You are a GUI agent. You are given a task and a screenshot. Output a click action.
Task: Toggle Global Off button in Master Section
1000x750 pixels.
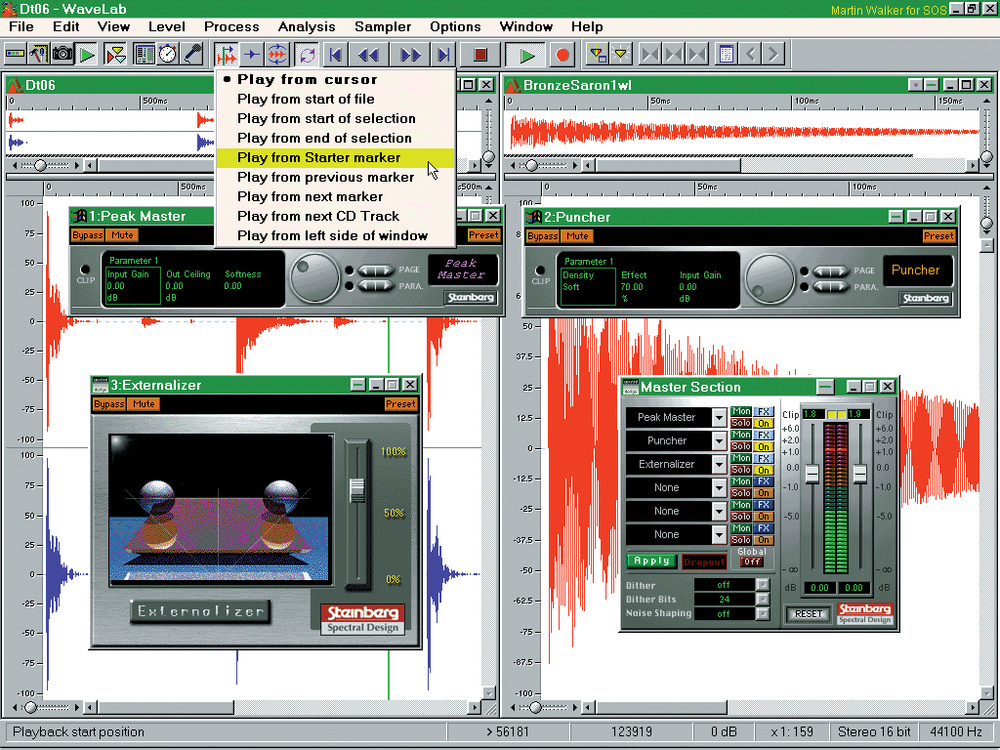click(752, 562)
